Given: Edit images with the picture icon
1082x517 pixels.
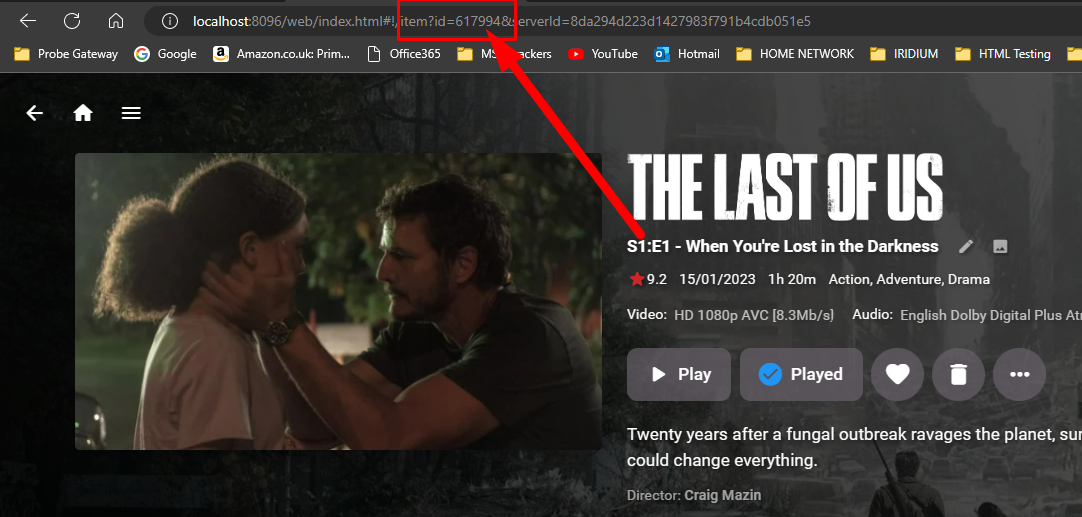Looking at the screenshot, I should click(x=1000, y=246).
